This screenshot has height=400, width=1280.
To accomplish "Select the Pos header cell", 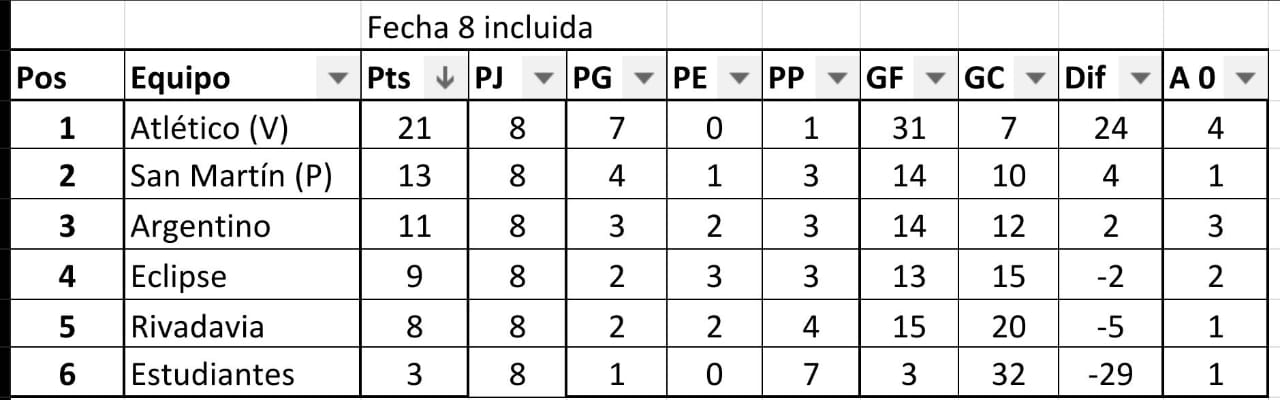I will click(x=66, y=79).
